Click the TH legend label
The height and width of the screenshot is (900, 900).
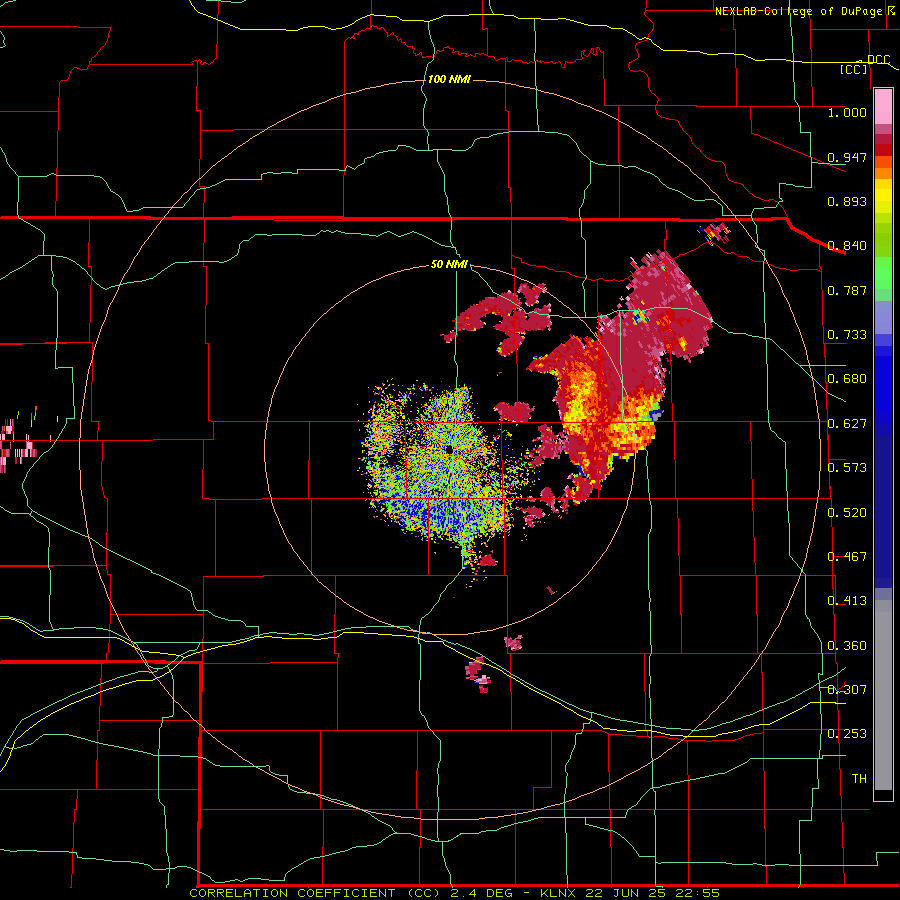coord(859,779)
